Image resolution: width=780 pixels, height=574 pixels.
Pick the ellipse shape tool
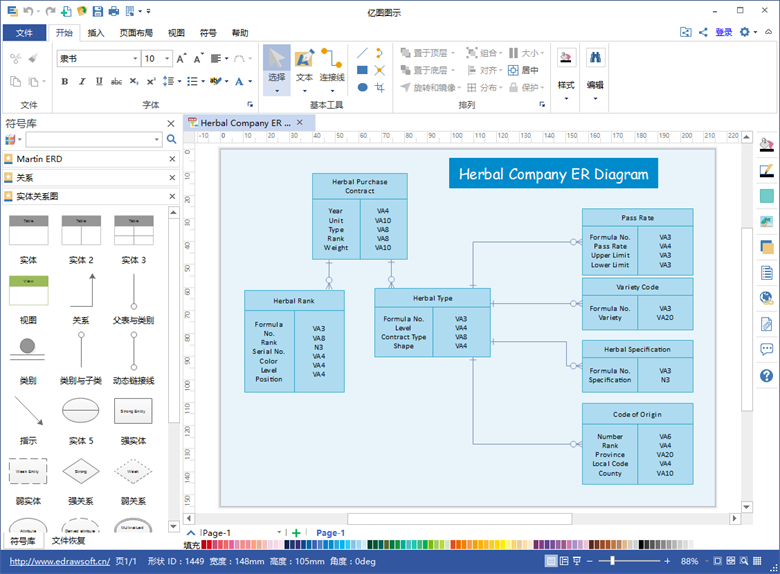pos(363,88)
